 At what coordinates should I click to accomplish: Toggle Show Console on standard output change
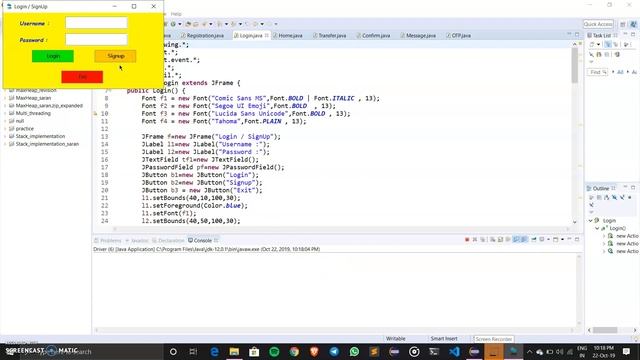(516, 240)
